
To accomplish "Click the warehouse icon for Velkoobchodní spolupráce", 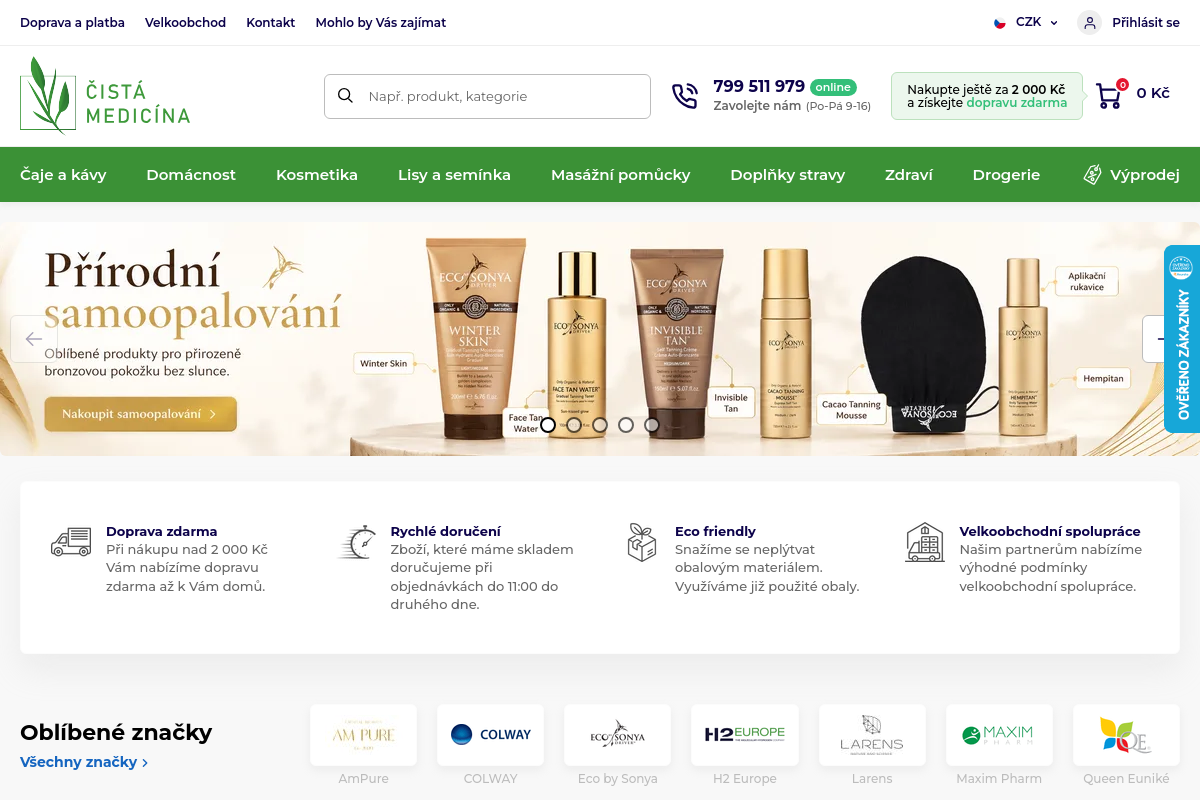I will pyautogui.click(x=925, y=541).
